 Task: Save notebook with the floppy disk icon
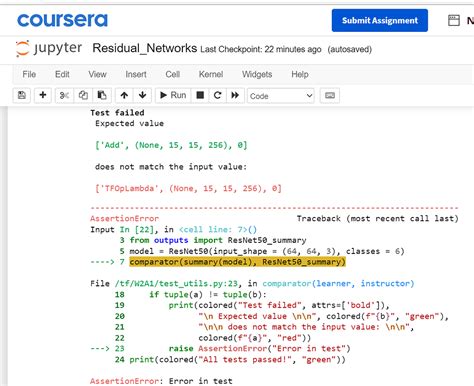tap(22, 95)
